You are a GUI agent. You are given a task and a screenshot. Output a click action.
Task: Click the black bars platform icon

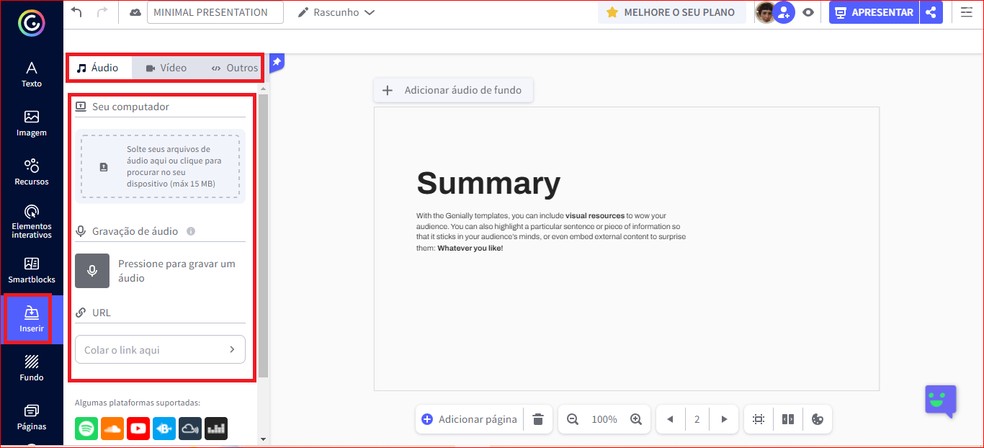[x=216, y=428]
